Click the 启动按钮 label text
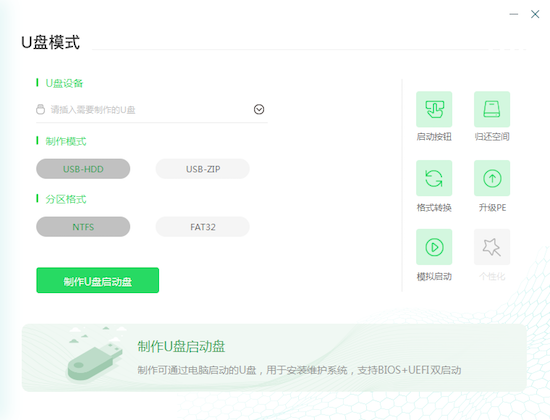 coord(434,136)
